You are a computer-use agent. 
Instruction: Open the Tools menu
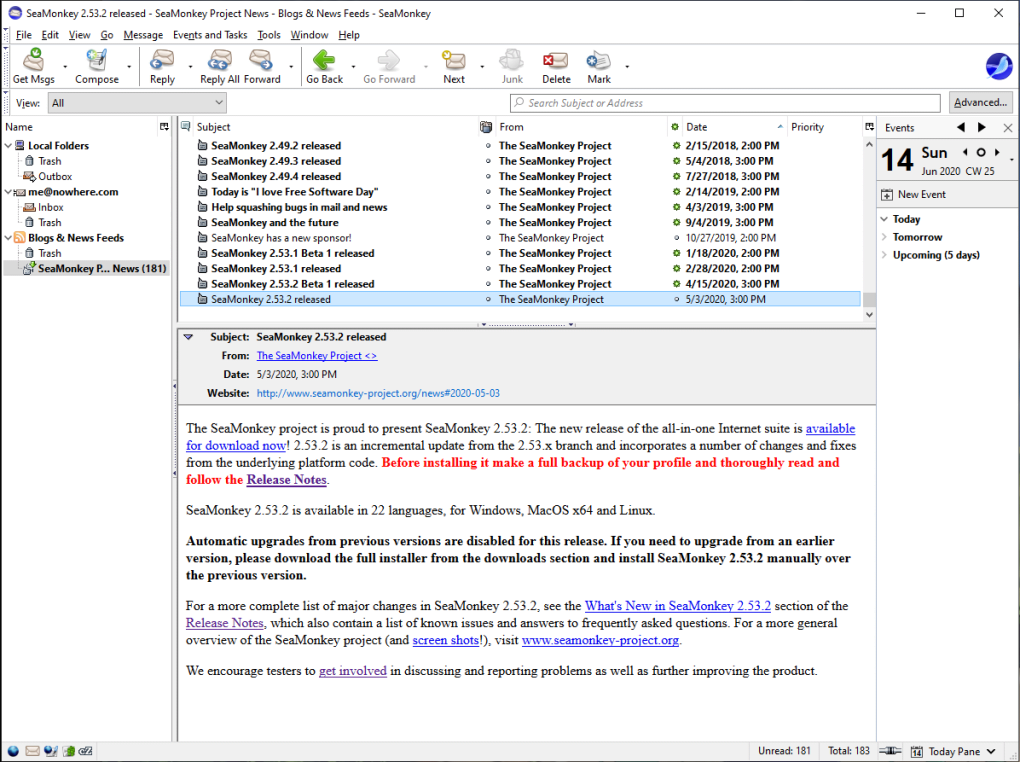coord(269,35)
